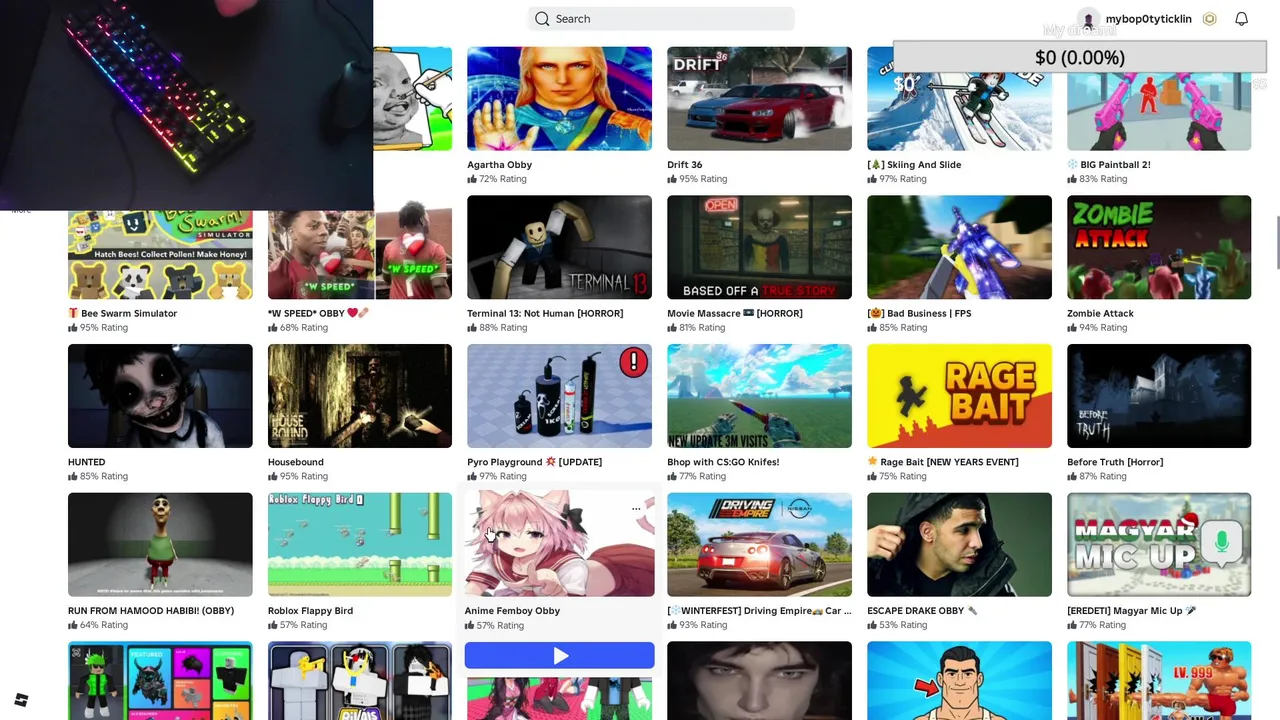The image size is (1280, 720).
Task: Open mybop0tyticklin username link
Action: [1148, 19]
